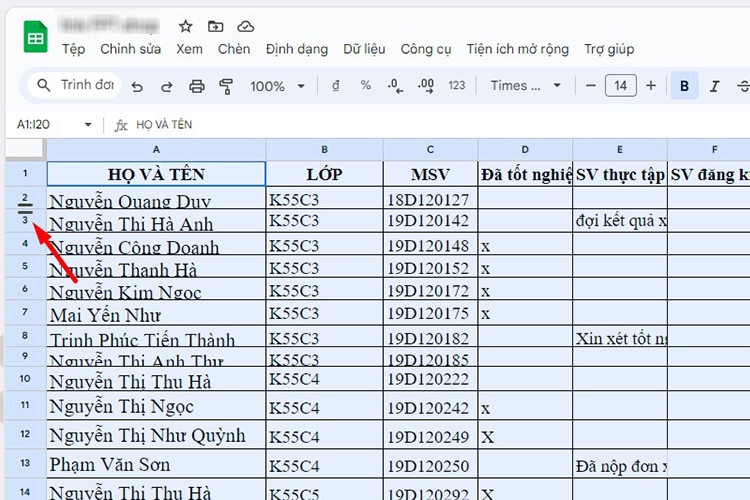Open the Trợ giúp menu
Screen dimensions: 750x500
tap(609, 49)
